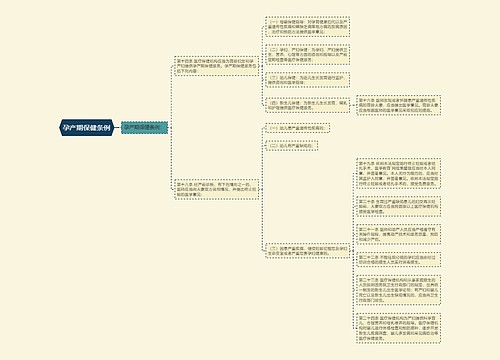This screenshot has height=360, width=500.
Task: Select item (四) 新生儿保健 node
Action: (x=307, y=105)
